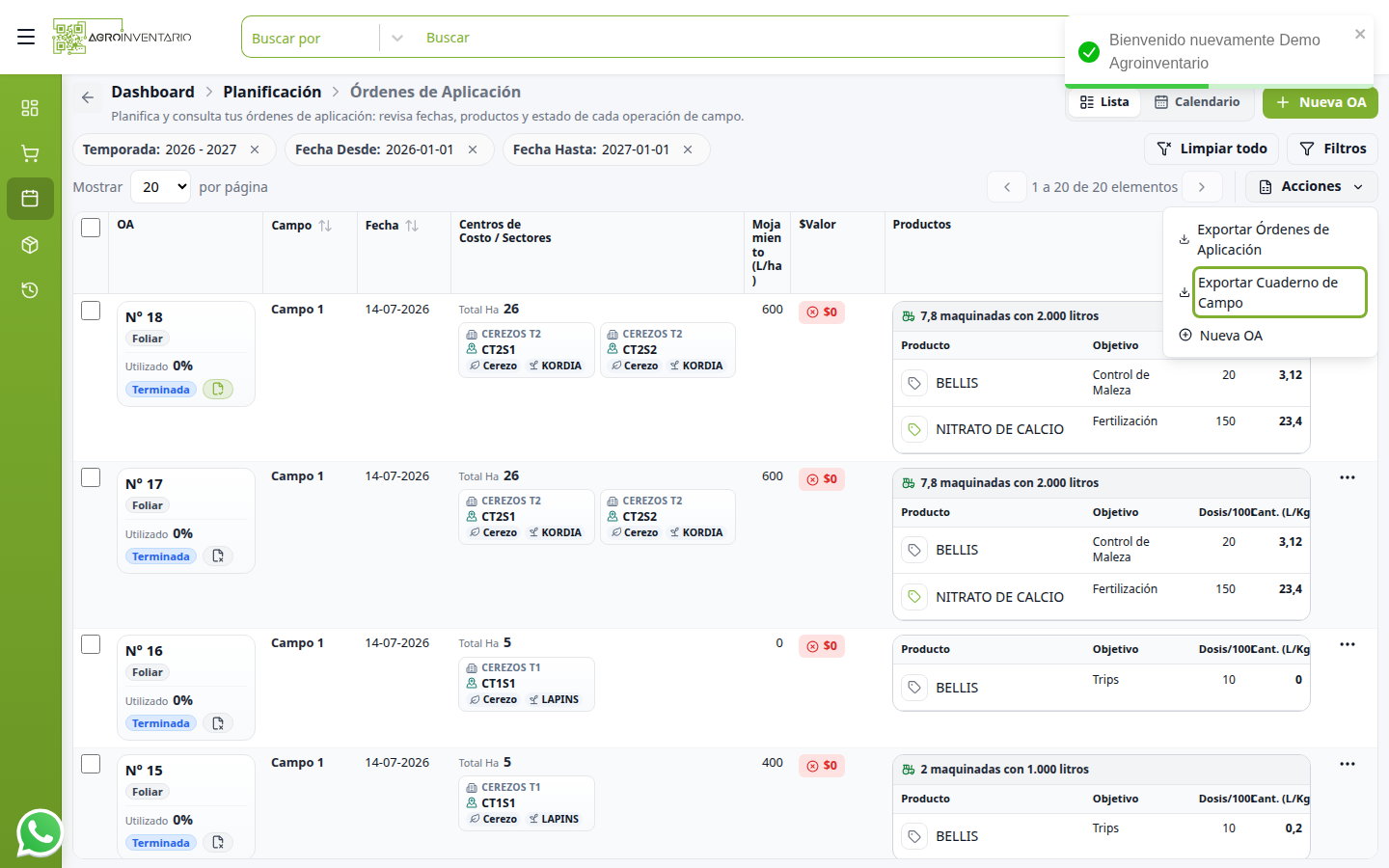Open document icon on order N° 16
This screenshot has height=868, width=1389.
(218, 723)
